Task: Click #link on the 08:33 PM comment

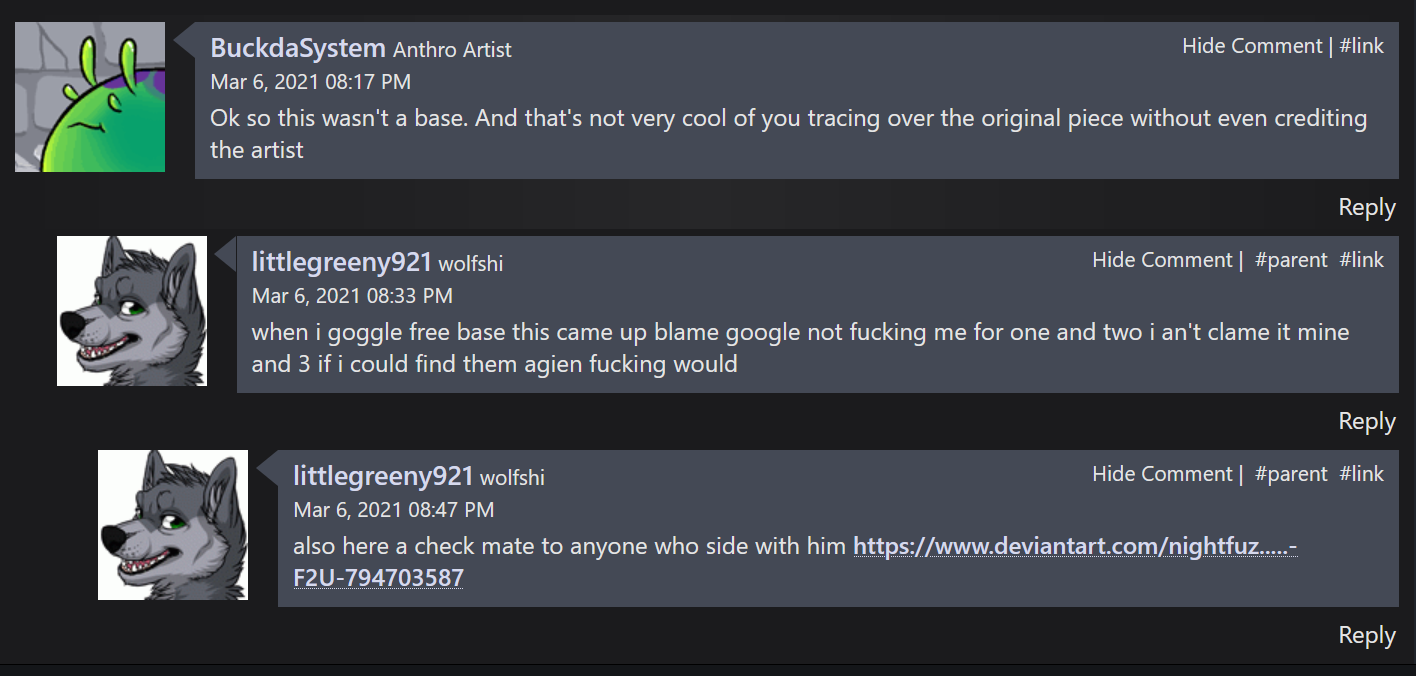Action: click(x=1362, y=260)
